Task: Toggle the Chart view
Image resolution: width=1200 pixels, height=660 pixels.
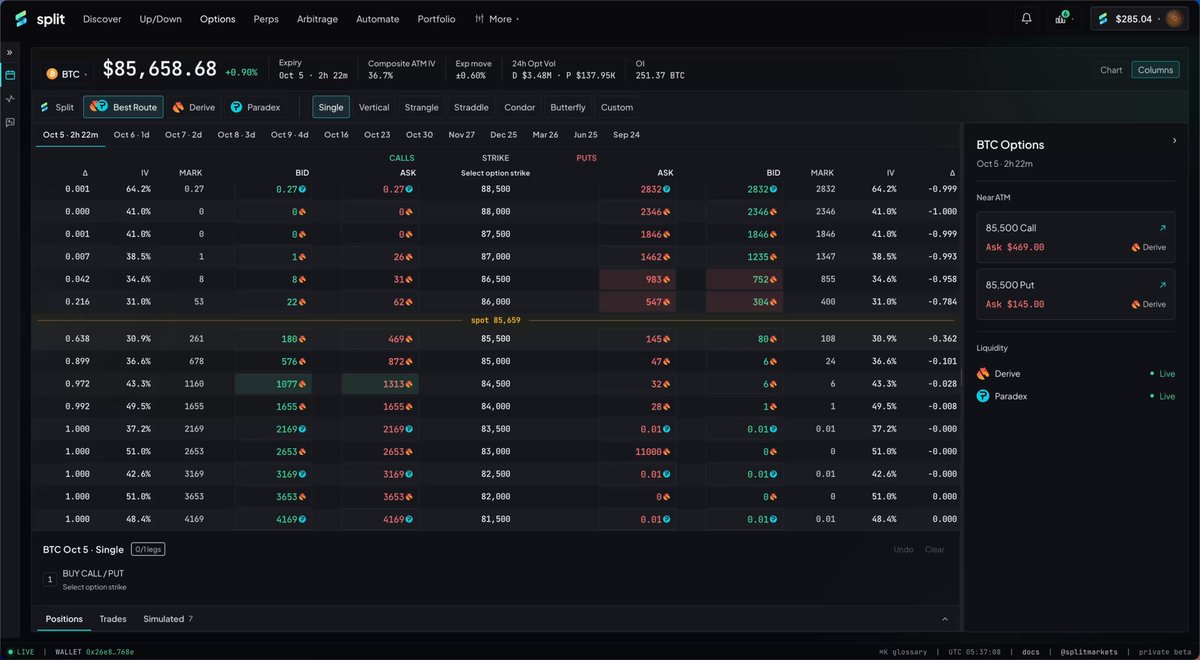Action: tap(1111, 70)
